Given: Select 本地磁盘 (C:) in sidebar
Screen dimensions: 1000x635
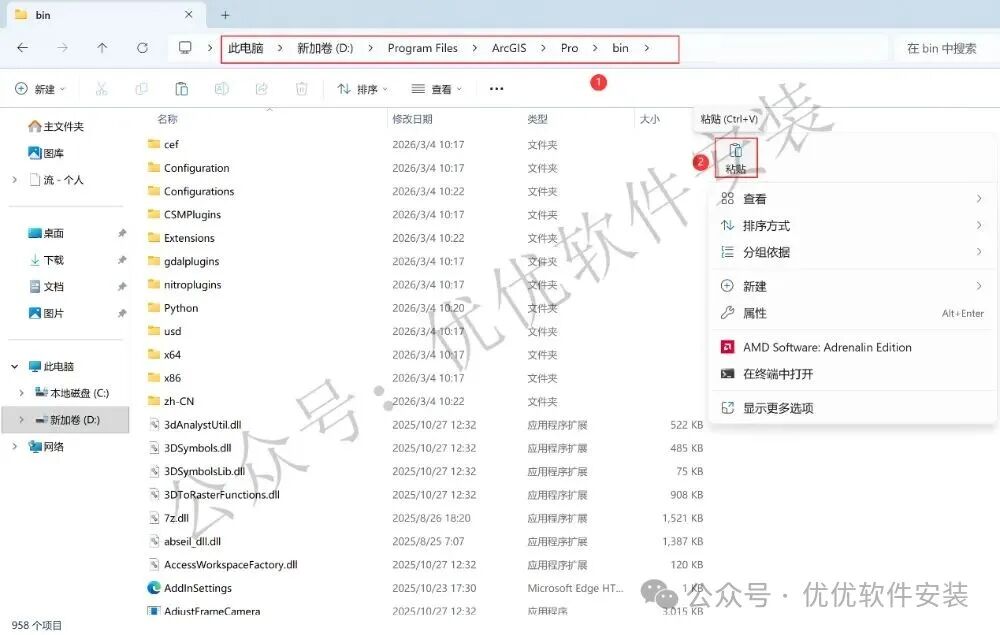Looking at the screenshot, I should [x=71, y=393].
